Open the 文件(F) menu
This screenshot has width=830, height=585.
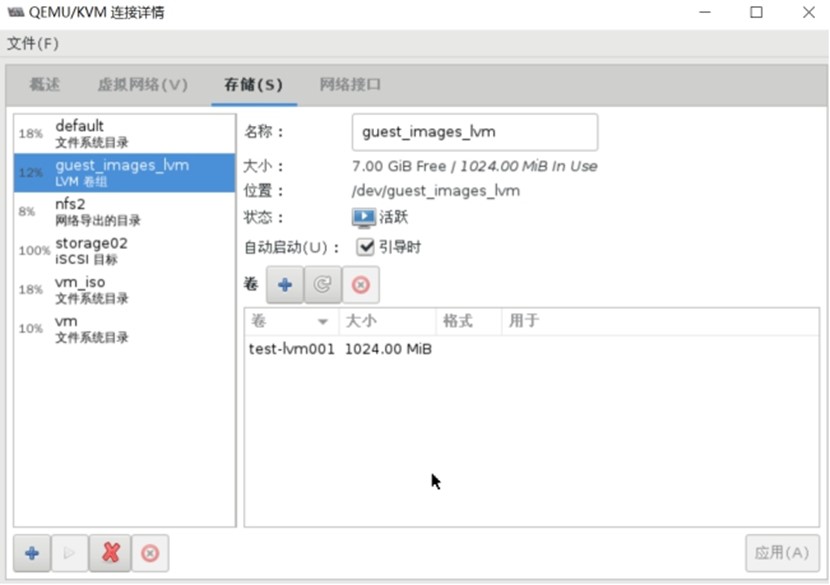click(x=33, y=44)
